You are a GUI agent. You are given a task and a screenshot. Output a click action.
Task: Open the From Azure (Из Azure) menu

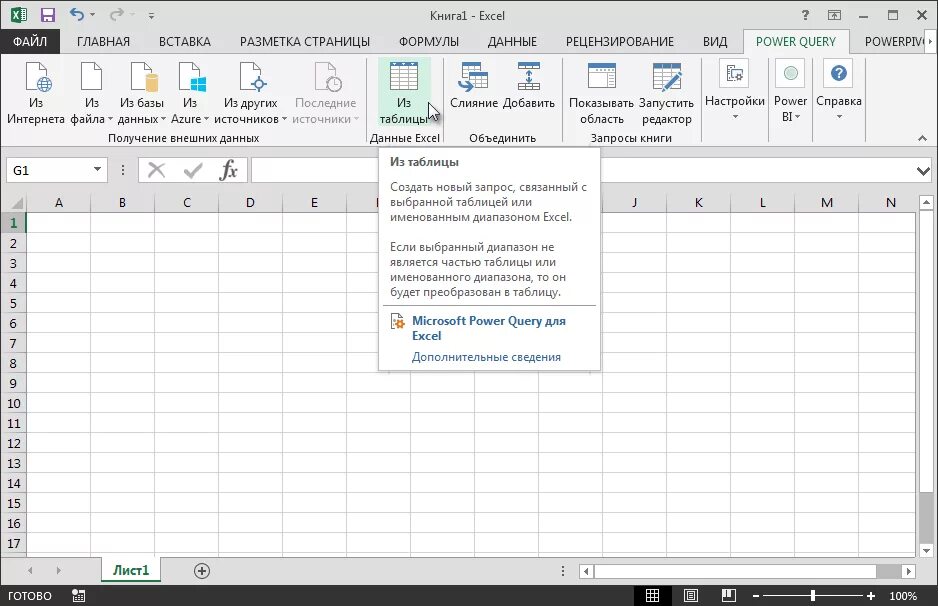coord(190,93)
